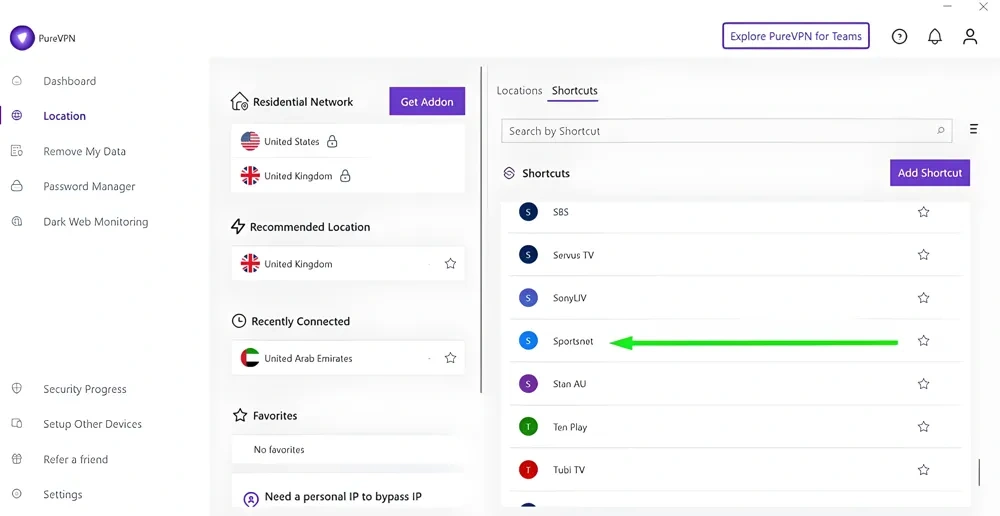Open Remove My Data in sidebar

(x=84, y=151)
